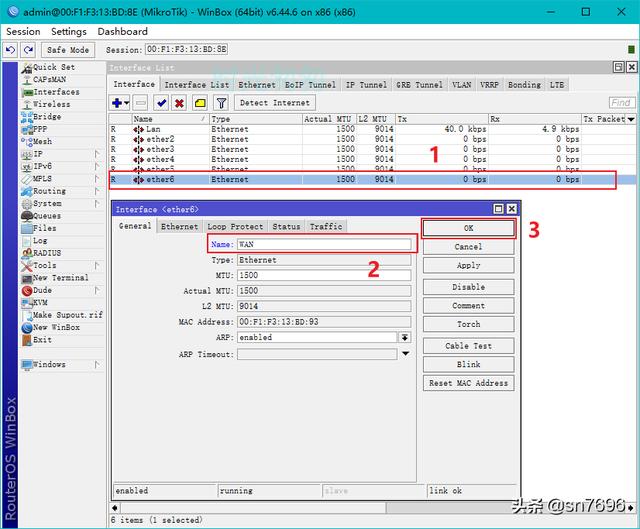Viewport: 640px width, 529px height.
Task: Switch to the VLAN tab
Action: 461,85
